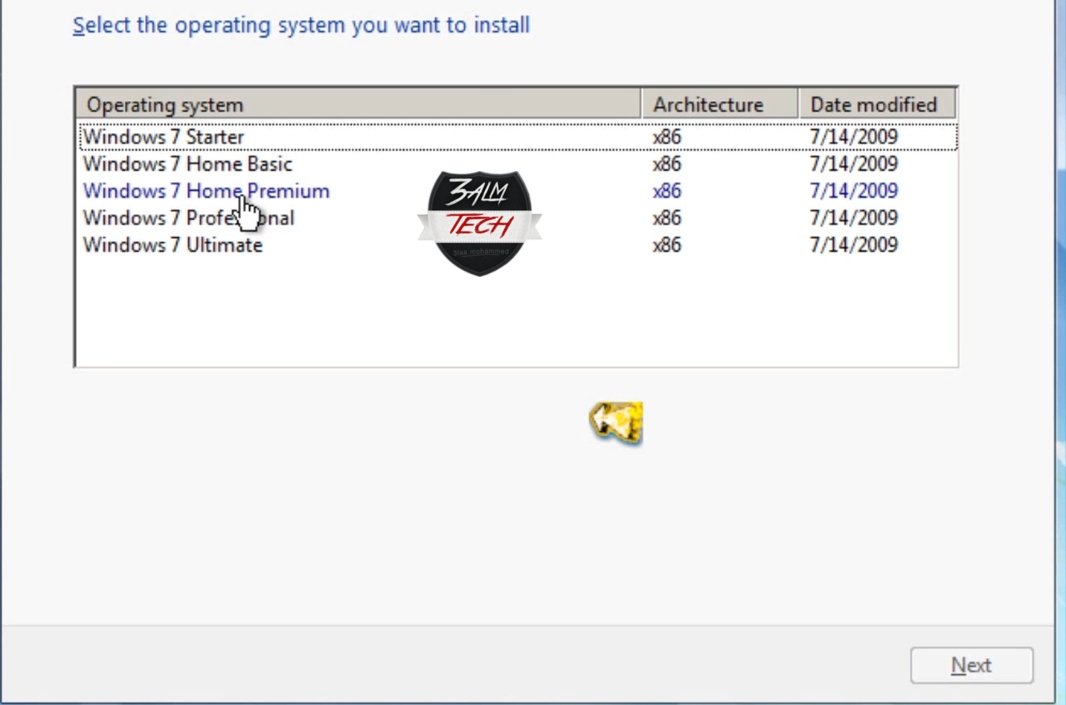Click 7/14/2009 date in Windows 7 Starter row
The height and width of the screenshot is (705, 1066).
click(854, 137)
